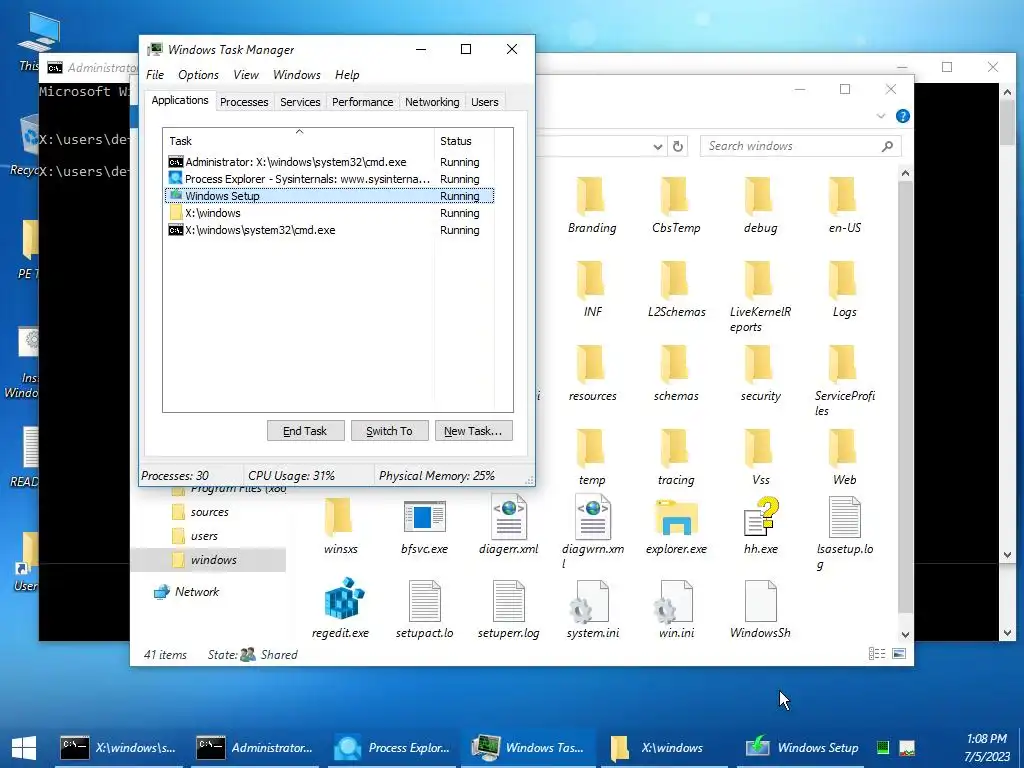Switch to the Services tab
Image resolution: width=1024 pixels, height=768 pixels.
coord(300,102)
